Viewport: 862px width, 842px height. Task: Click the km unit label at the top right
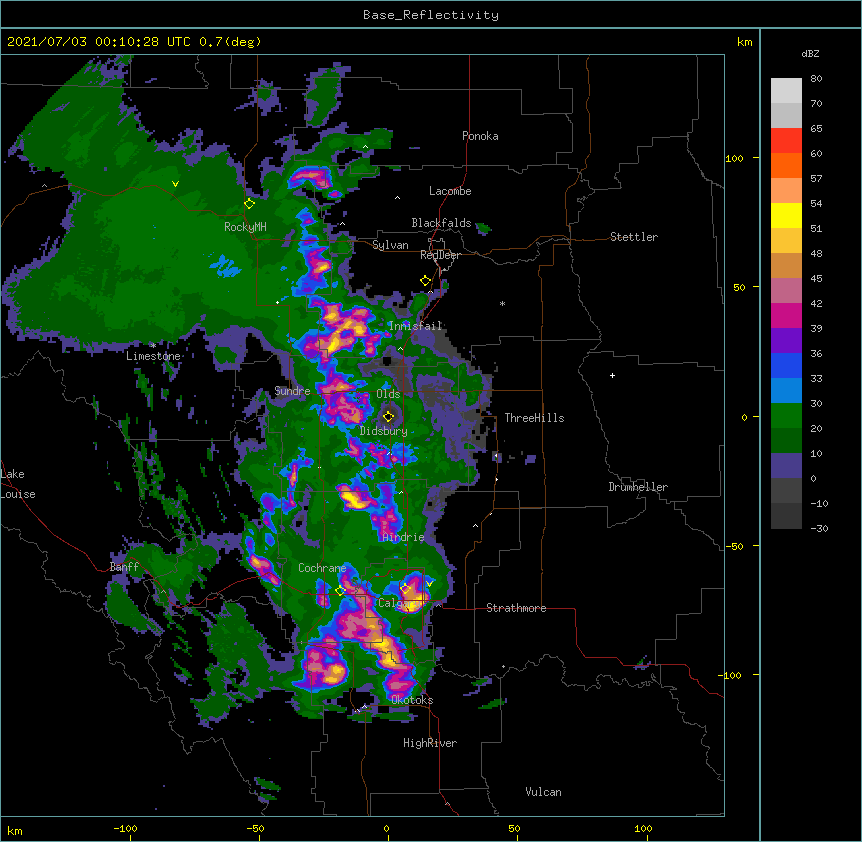(744, 42)
